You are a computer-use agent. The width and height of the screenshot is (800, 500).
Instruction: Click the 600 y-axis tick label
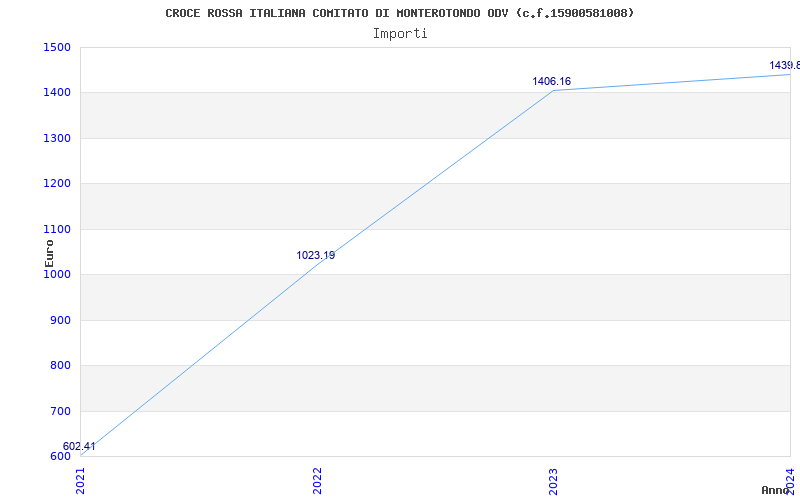60,457
